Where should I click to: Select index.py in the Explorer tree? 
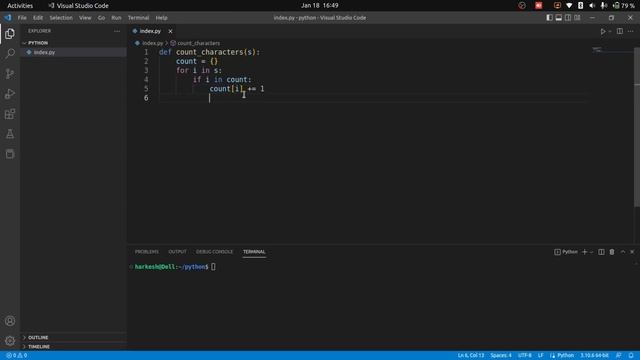pos(73,52)
